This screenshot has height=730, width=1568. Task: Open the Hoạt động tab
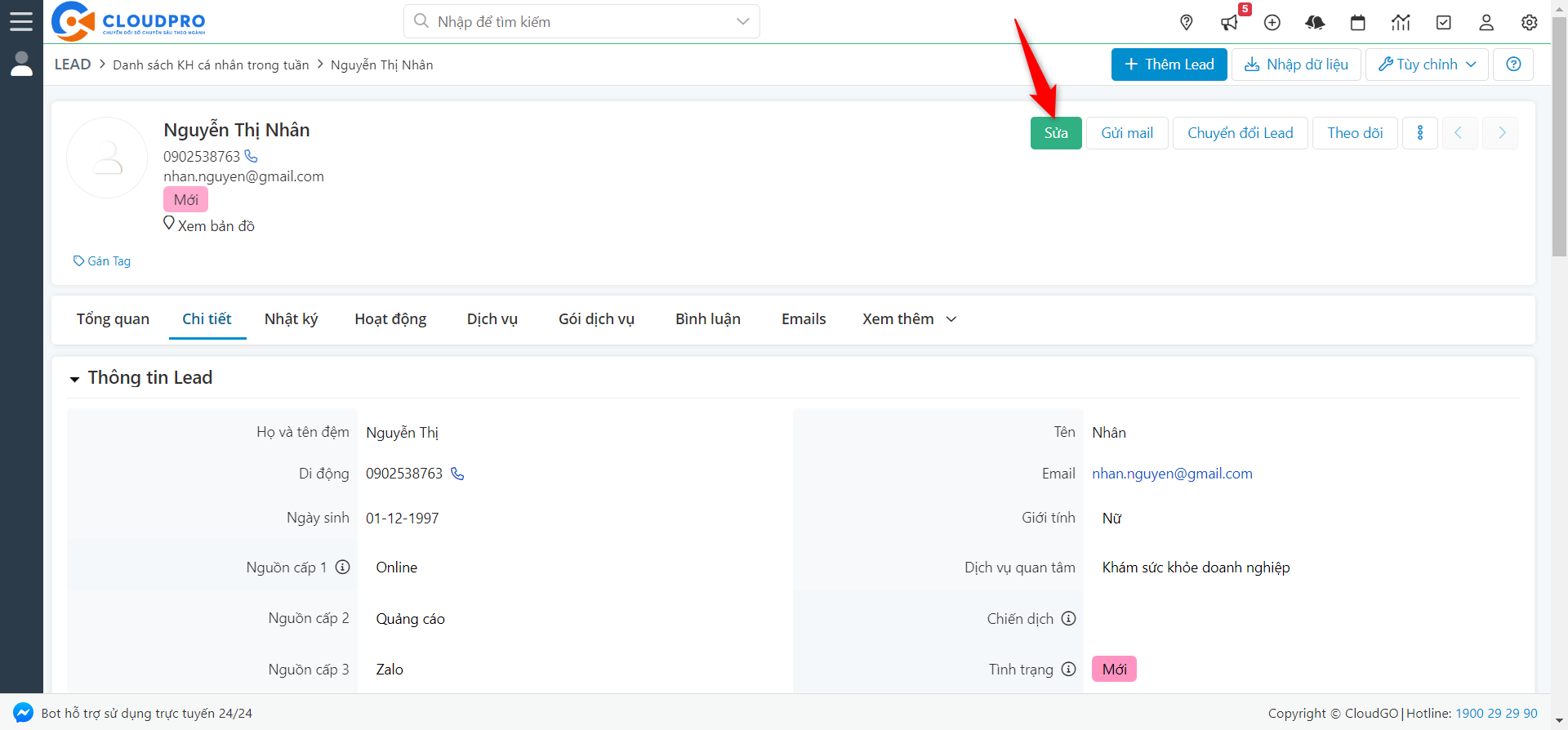click(x=390, y=319)
